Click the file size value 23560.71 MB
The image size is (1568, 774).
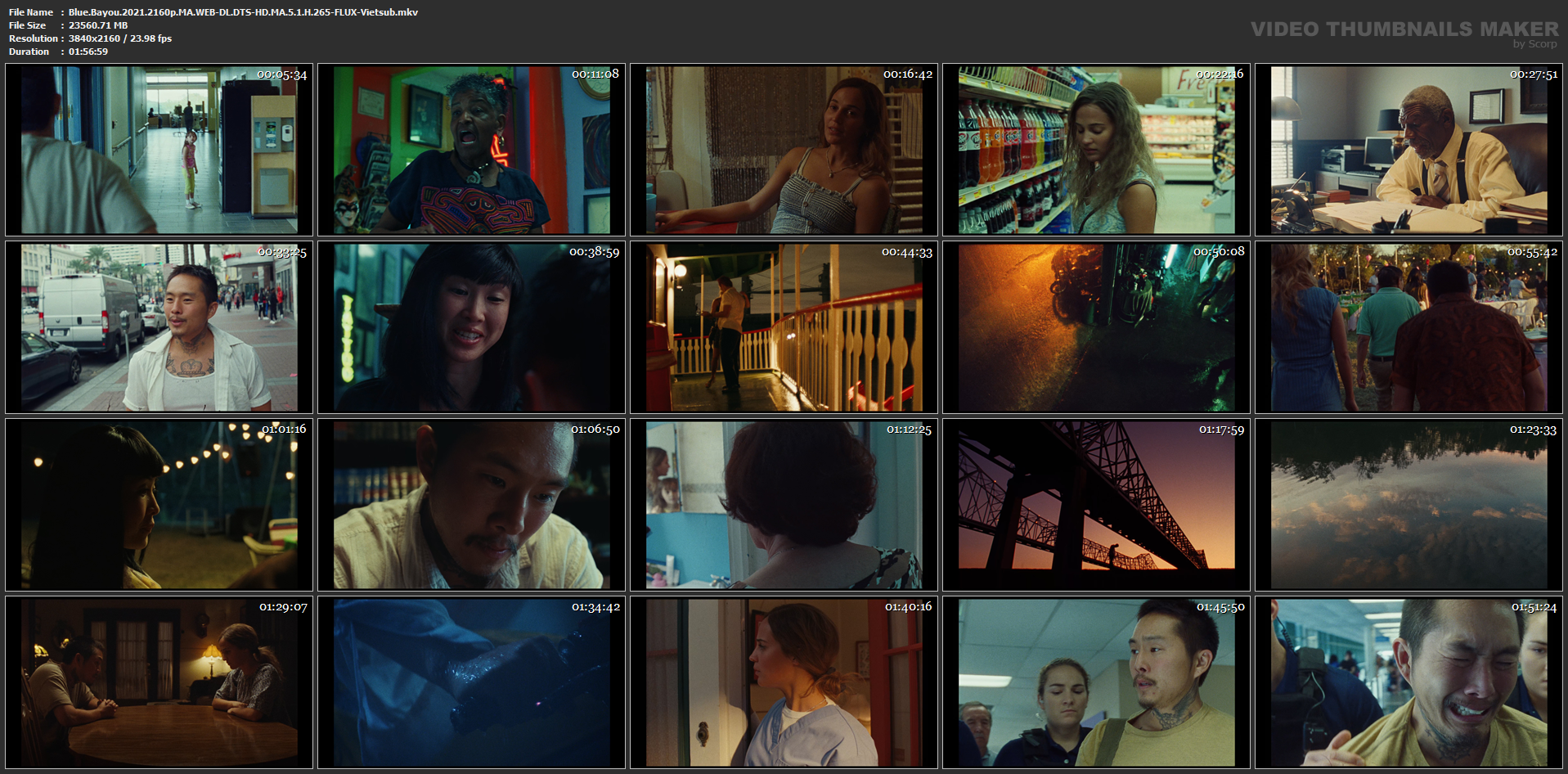click(x=98, y=25)
